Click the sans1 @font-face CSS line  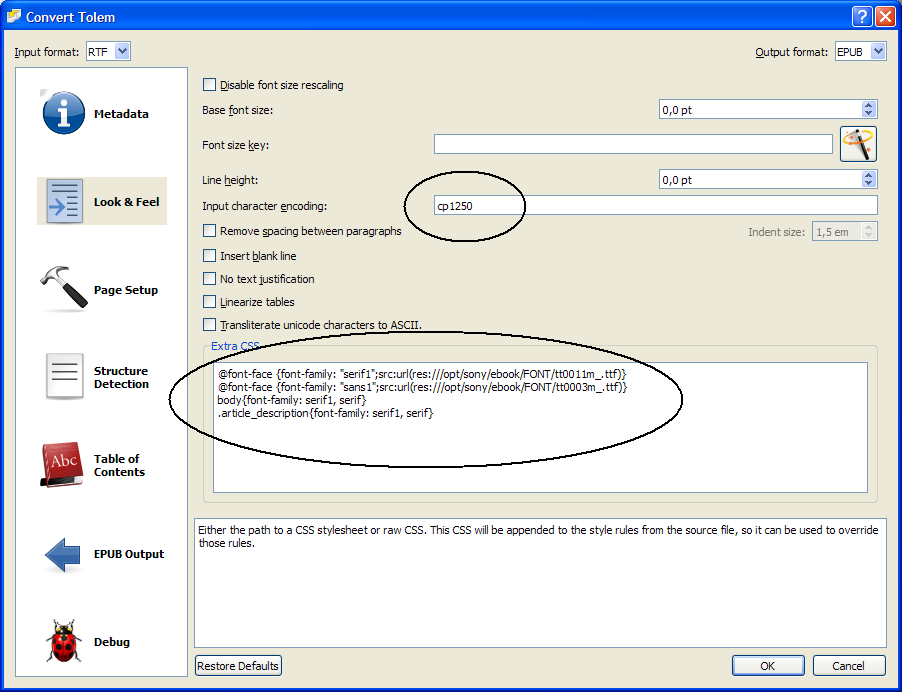423,387
